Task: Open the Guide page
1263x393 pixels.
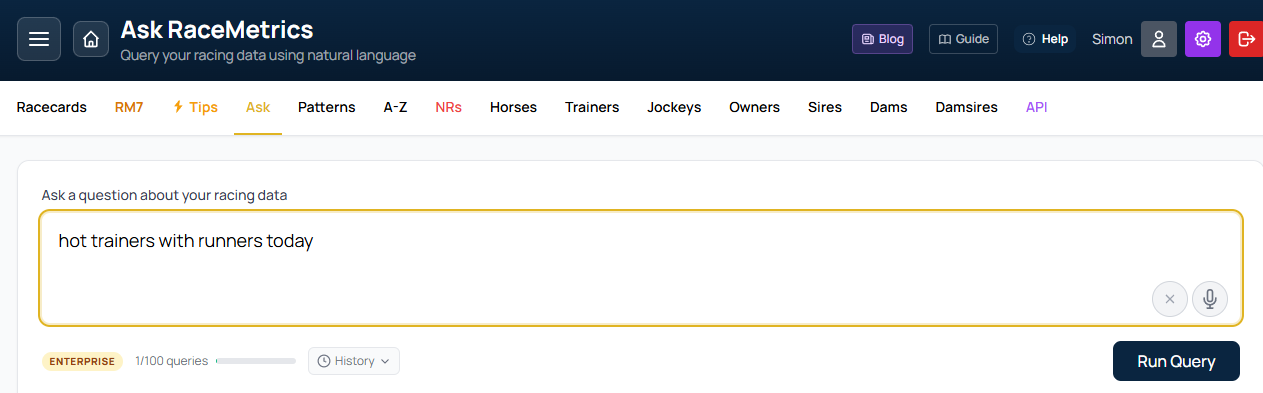Action: point(963,39)
